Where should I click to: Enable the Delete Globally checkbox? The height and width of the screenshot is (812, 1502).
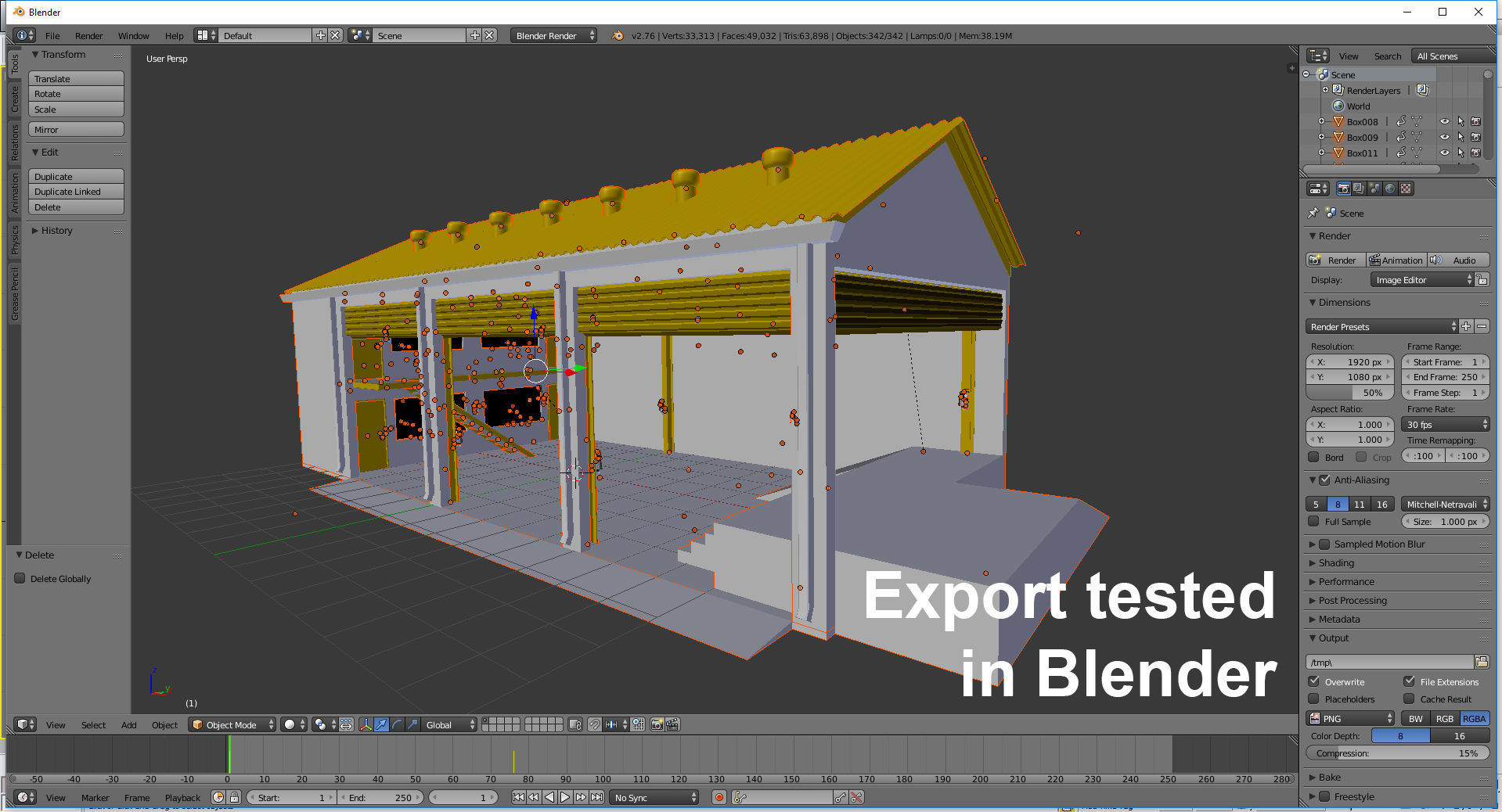20,578
